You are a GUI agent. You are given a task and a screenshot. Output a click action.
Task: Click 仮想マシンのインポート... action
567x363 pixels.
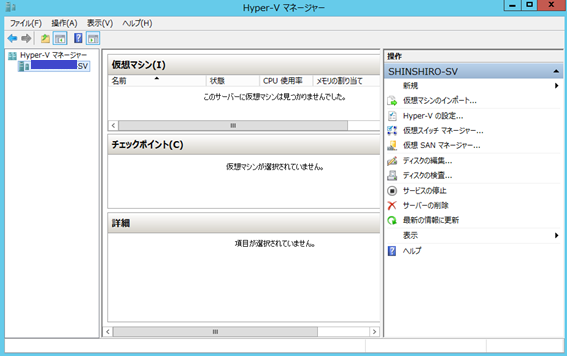coord(440,101)
